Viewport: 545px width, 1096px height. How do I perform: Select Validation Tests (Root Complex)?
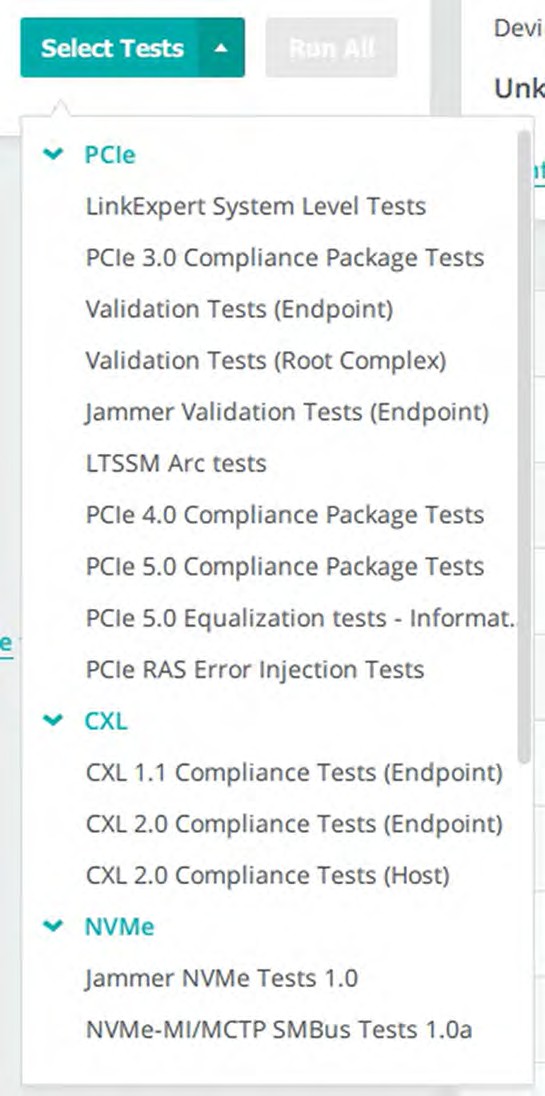click(266, 361)
